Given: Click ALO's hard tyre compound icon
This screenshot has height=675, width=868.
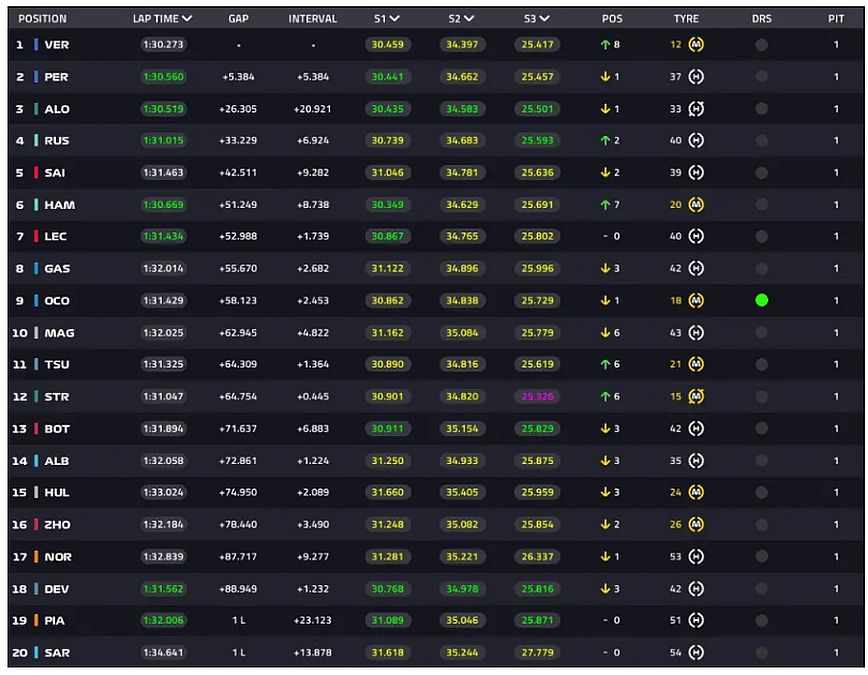Looking at the screenshot, I should (696, 109).
